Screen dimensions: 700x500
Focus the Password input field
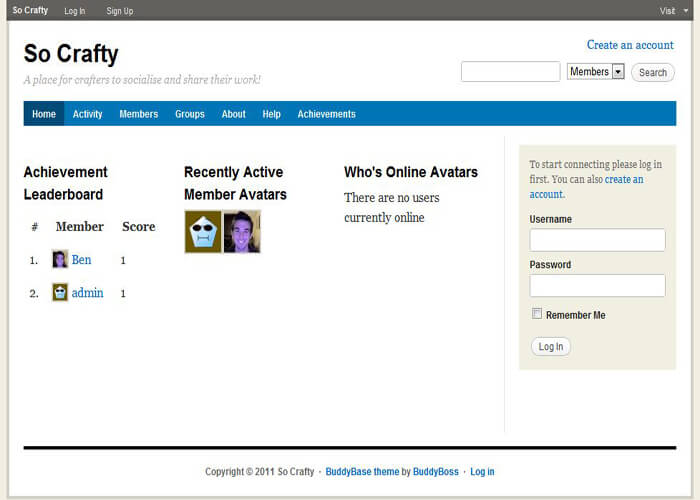[x=597, y=285]
